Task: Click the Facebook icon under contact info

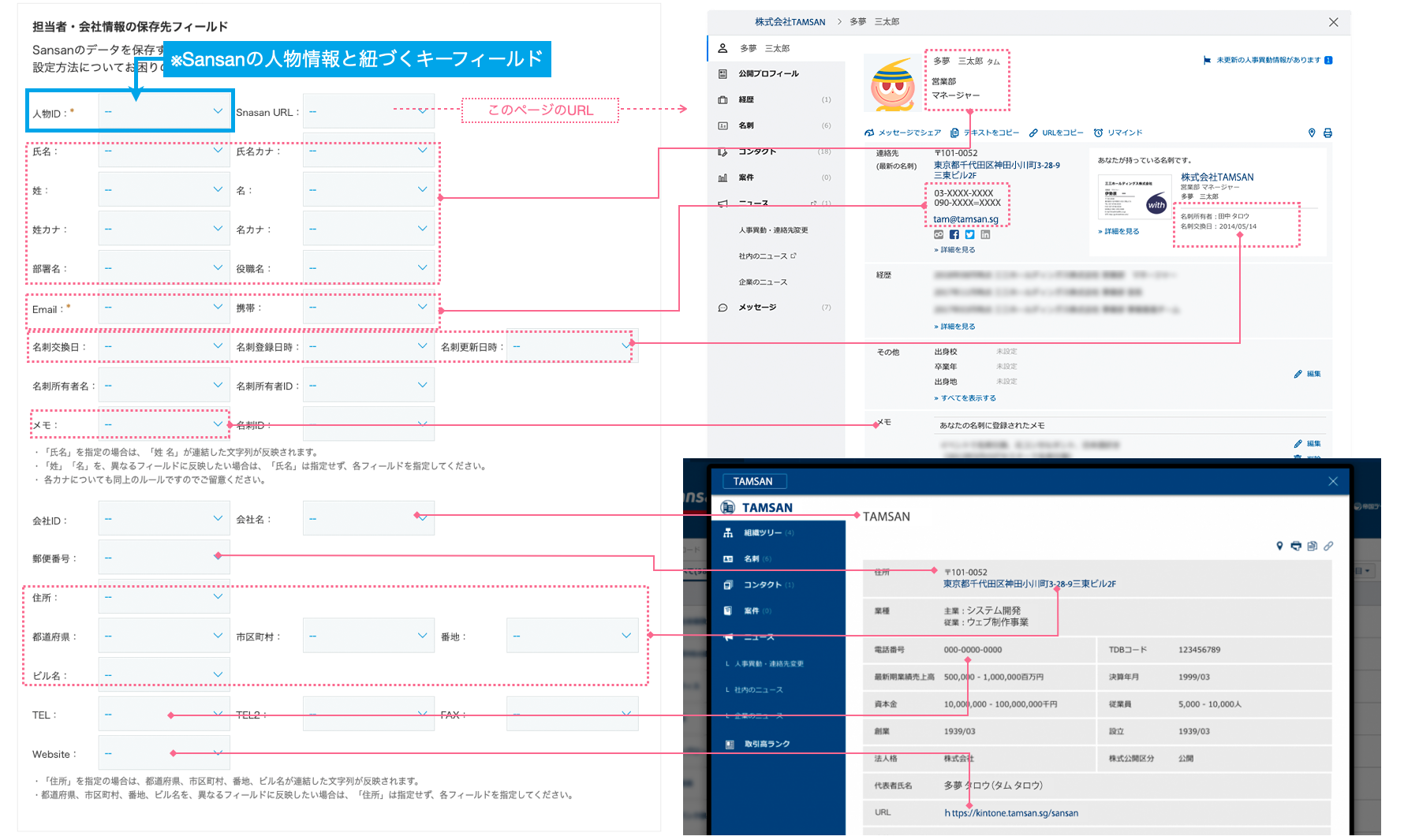Action: 954,235
